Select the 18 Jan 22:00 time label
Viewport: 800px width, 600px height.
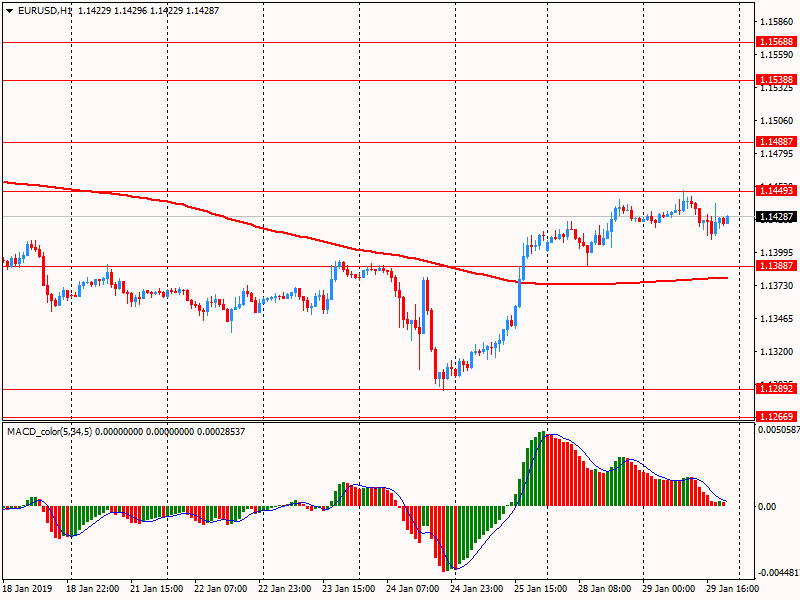93,590
